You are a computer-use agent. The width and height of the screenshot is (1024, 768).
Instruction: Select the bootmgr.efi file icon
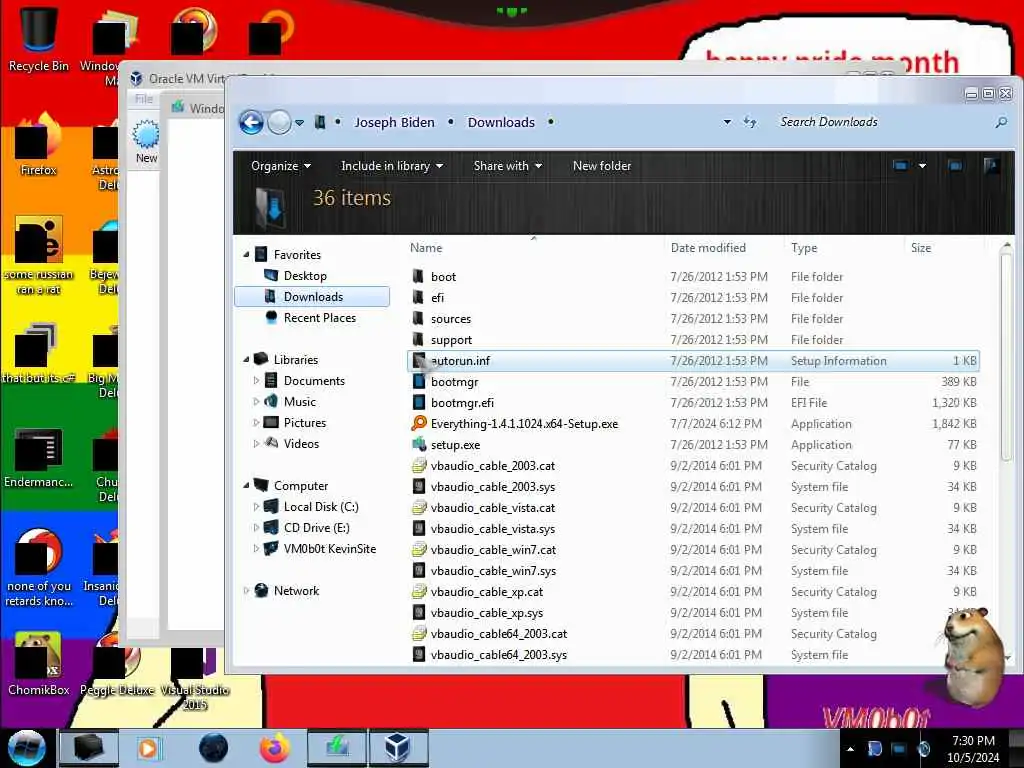point(419,402)
